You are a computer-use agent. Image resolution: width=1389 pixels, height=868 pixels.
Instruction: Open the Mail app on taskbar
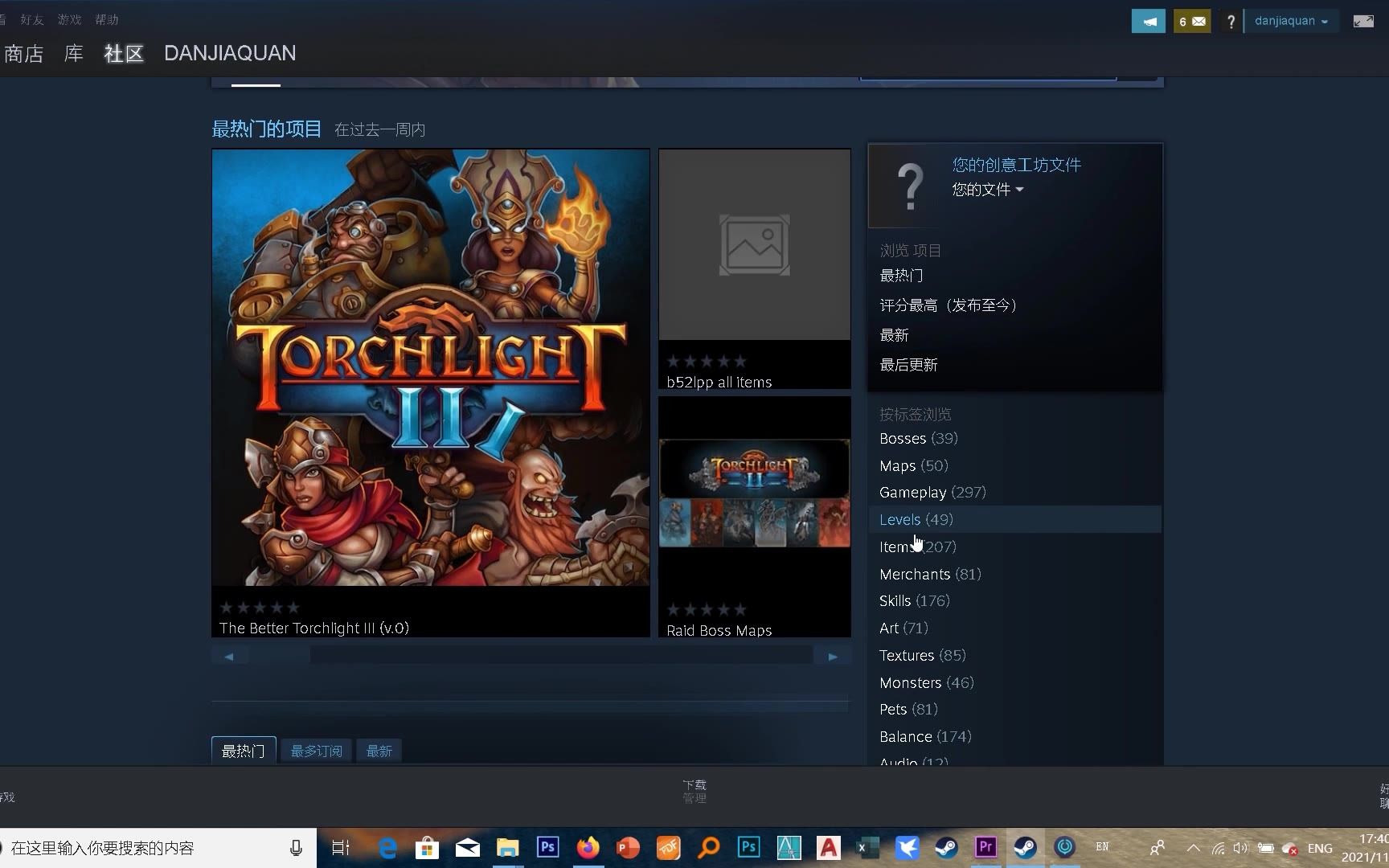click(467, 848)
